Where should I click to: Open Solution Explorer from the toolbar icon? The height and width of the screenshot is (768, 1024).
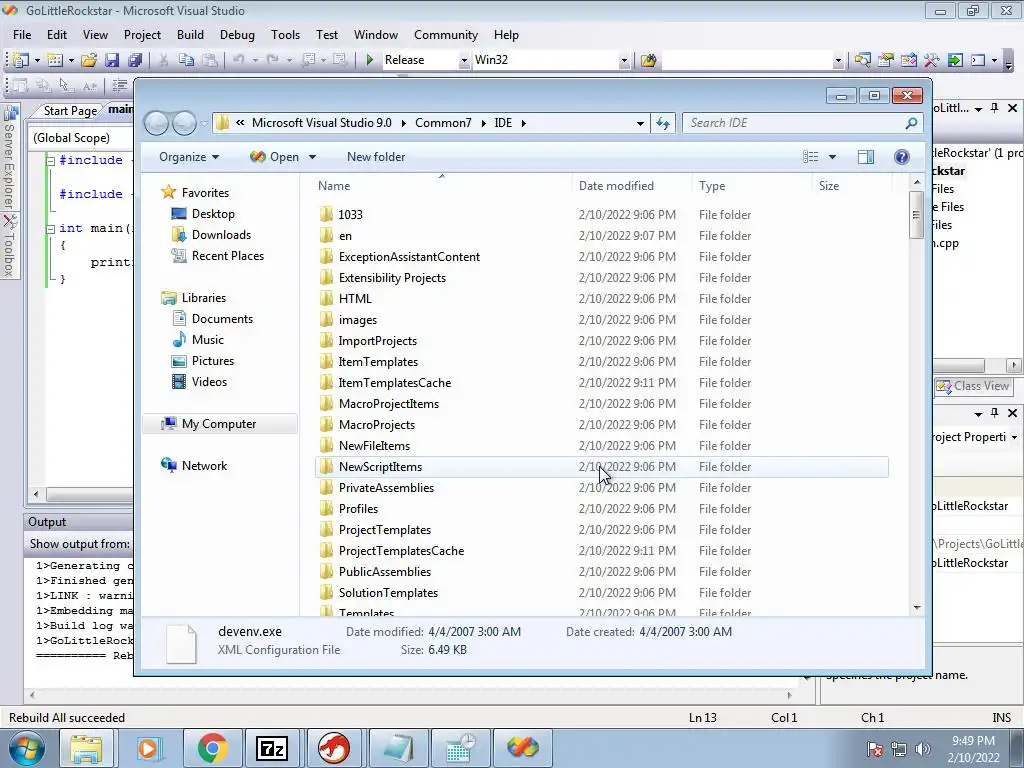click(x=862, y=60)
